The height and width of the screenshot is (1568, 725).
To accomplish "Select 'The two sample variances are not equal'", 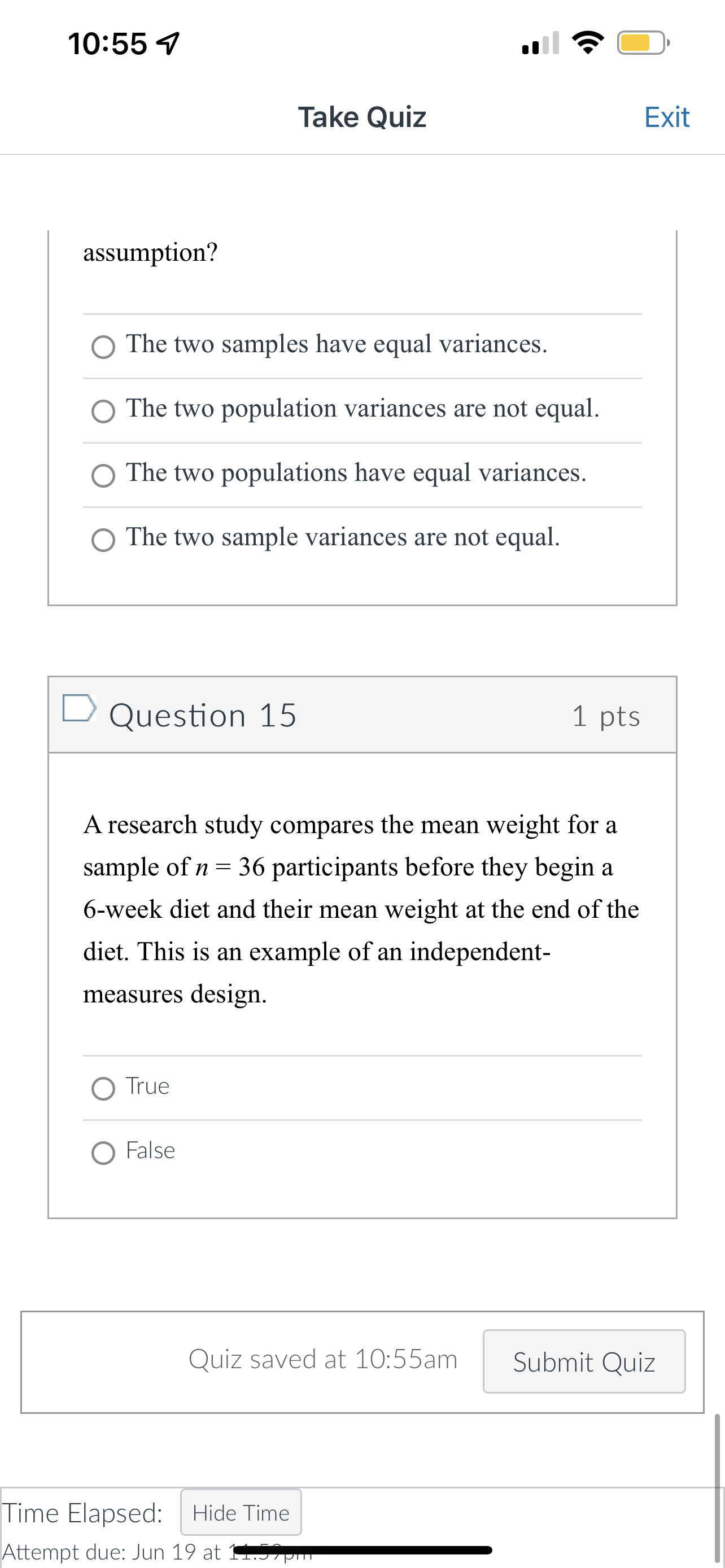I will click(104, 539).
